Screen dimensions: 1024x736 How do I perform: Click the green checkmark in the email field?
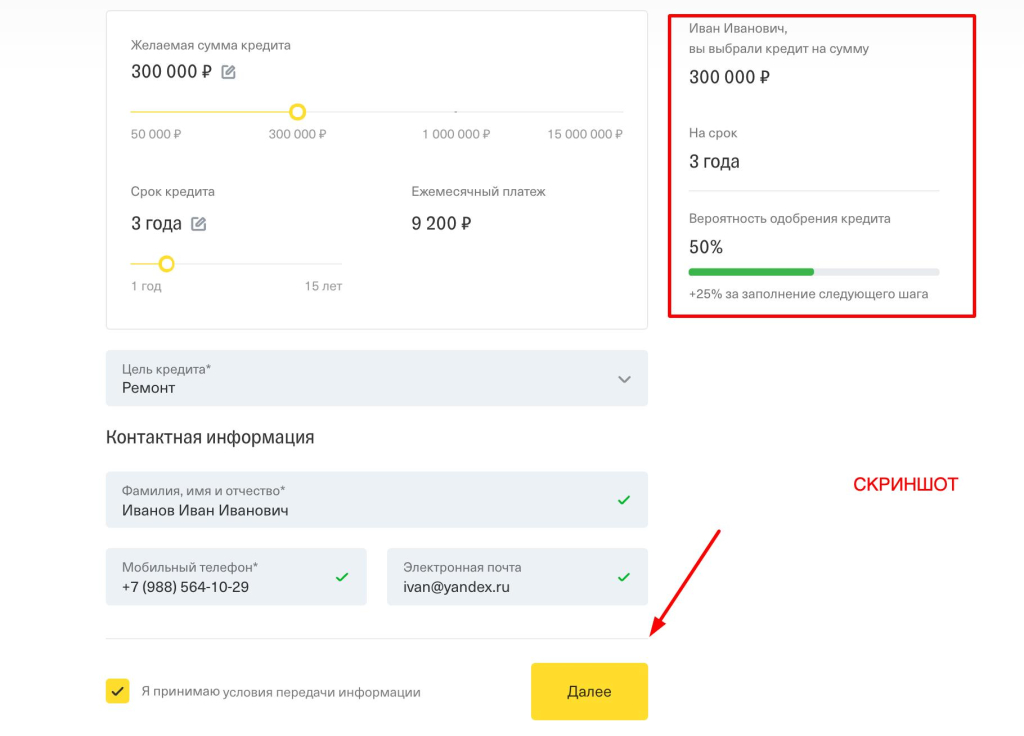click(x=624, y=577)
